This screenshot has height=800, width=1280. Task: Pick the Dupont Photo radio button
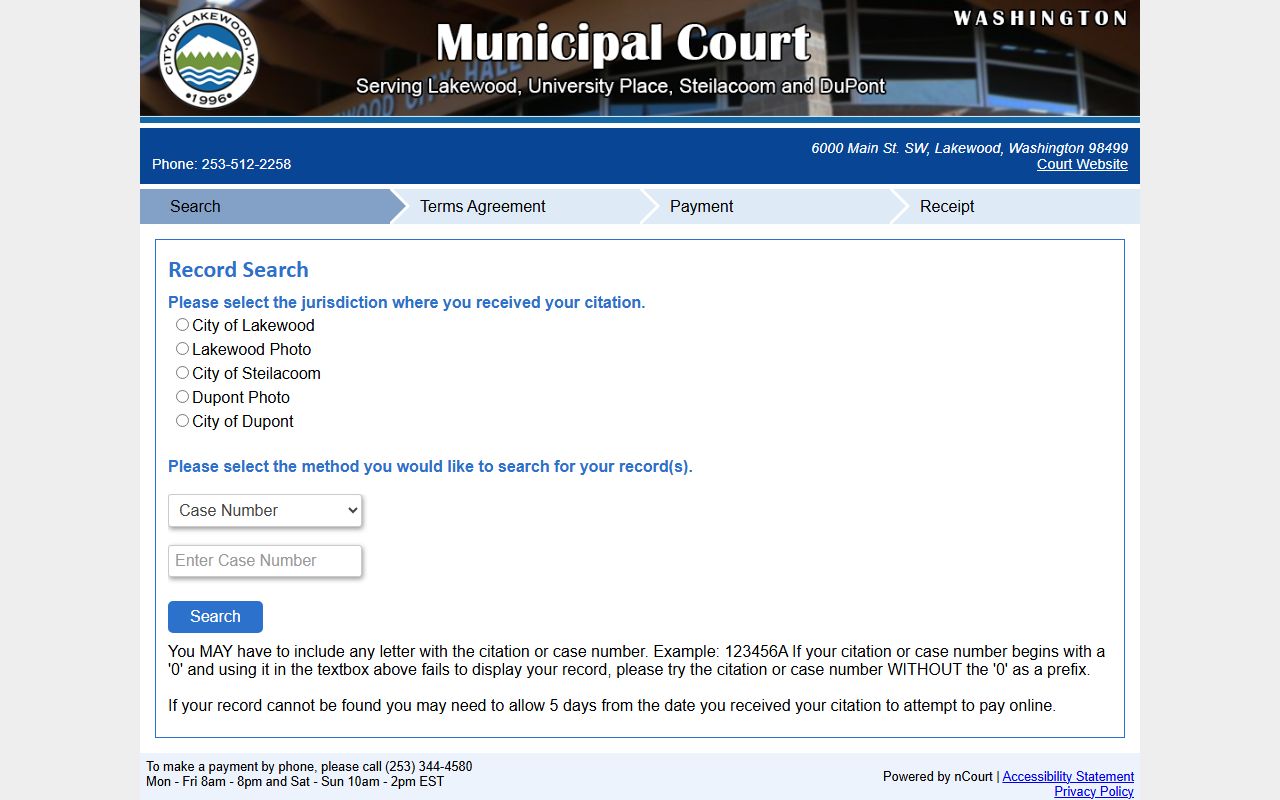coord(182,397)
